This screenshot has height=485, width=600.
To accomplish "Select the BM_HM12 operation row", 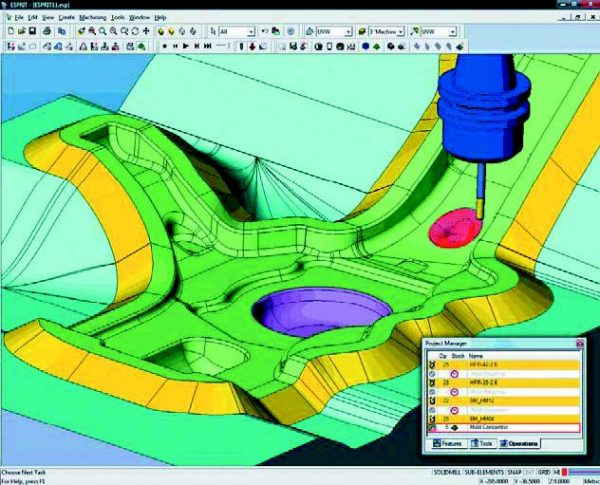I will click(x=504, y=401).
